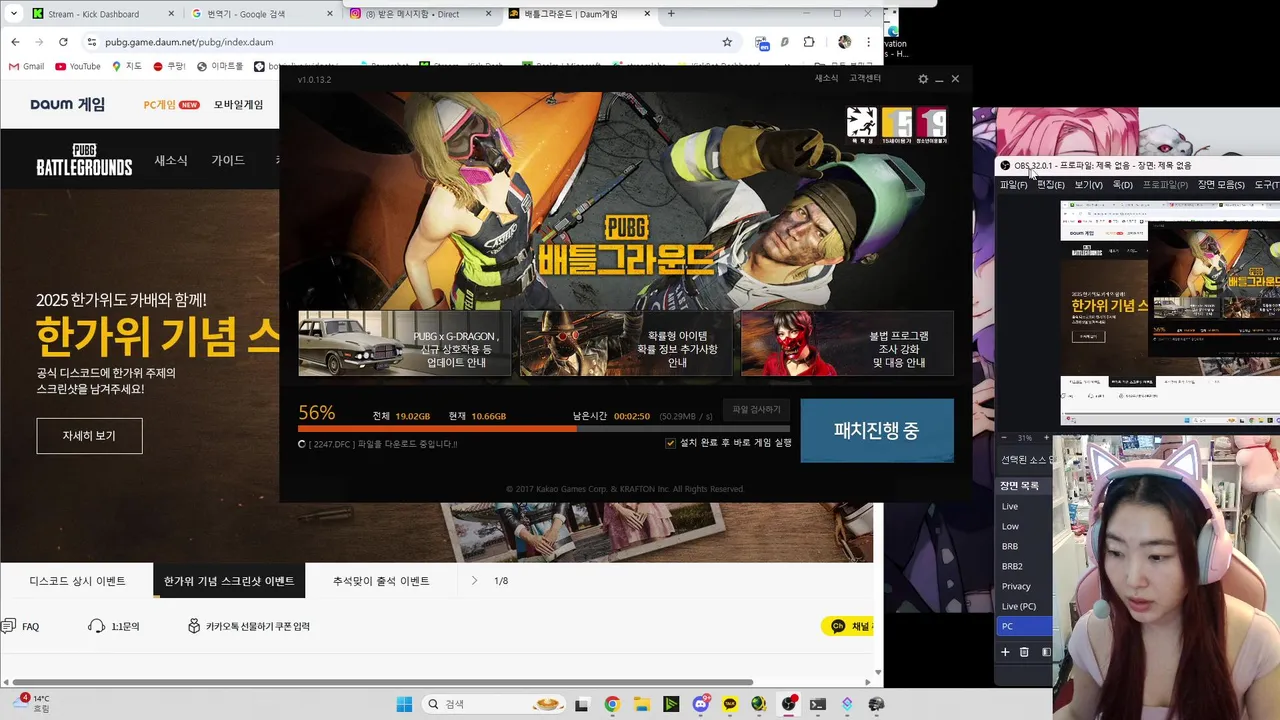The height and width of the screenshot is (720, 1280).
Task: Click PUBG Battlegrounds logo on website
Action: click(x=84, y=160)
